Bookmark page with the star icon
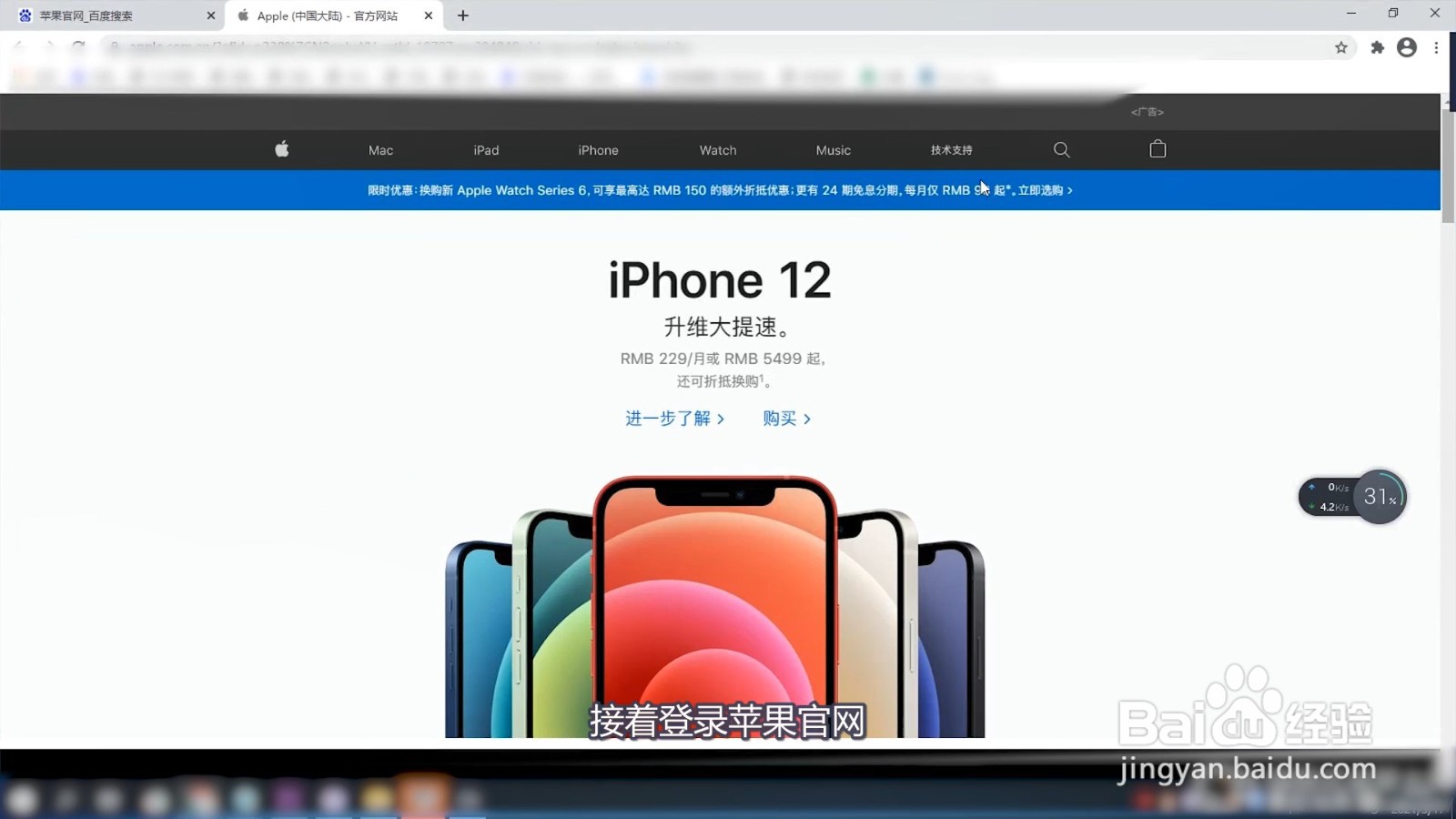 (x=1341, y=47)
